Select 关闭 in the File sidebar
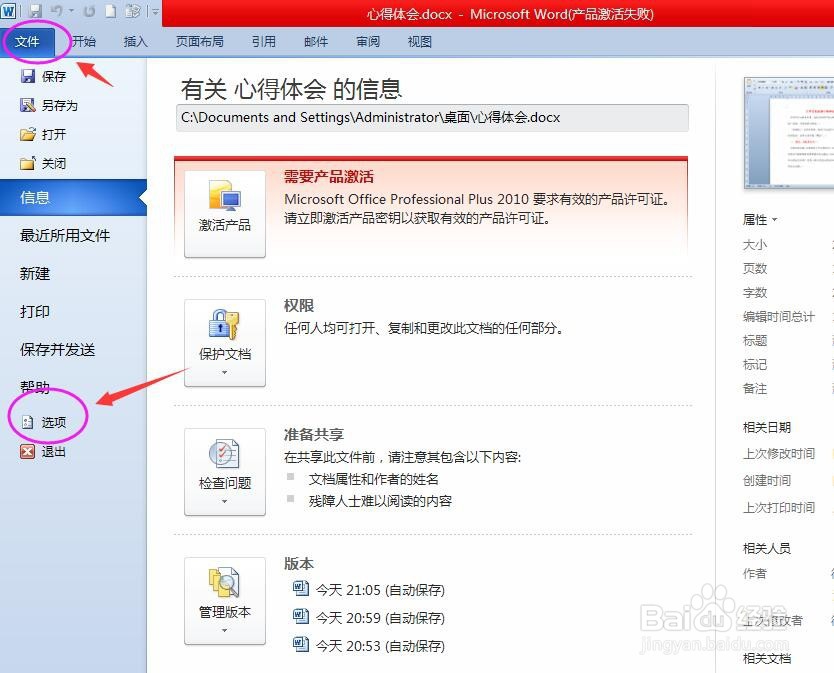This screenshot has width=834, height=673. (x=50, y=163)
